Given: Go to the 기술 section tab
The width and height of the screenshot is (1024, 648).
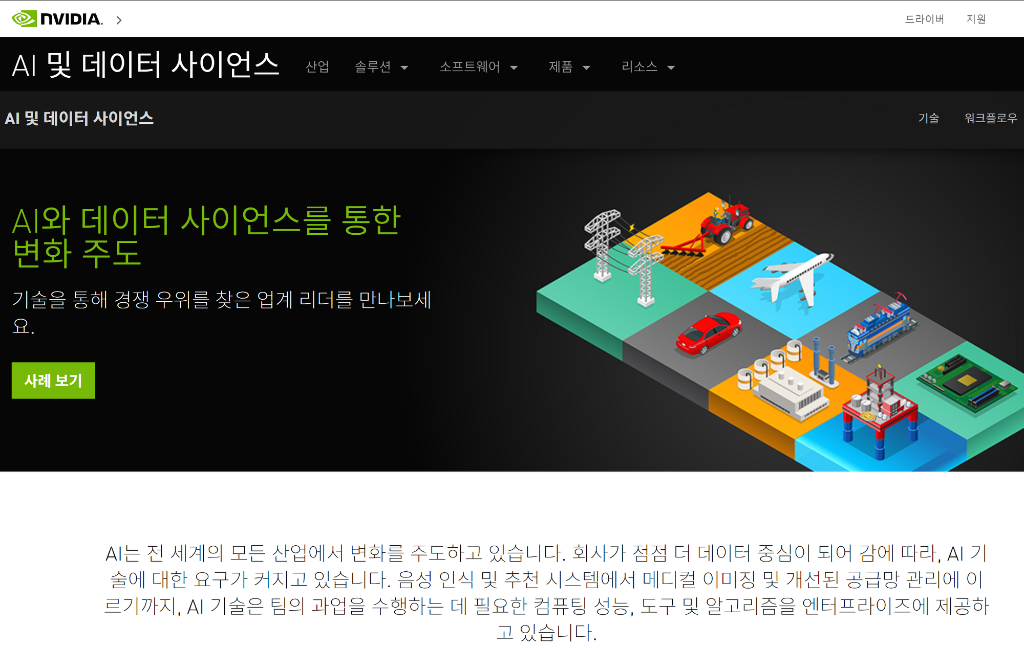Looking at the screenshot, I should click(x=928, y=118).
